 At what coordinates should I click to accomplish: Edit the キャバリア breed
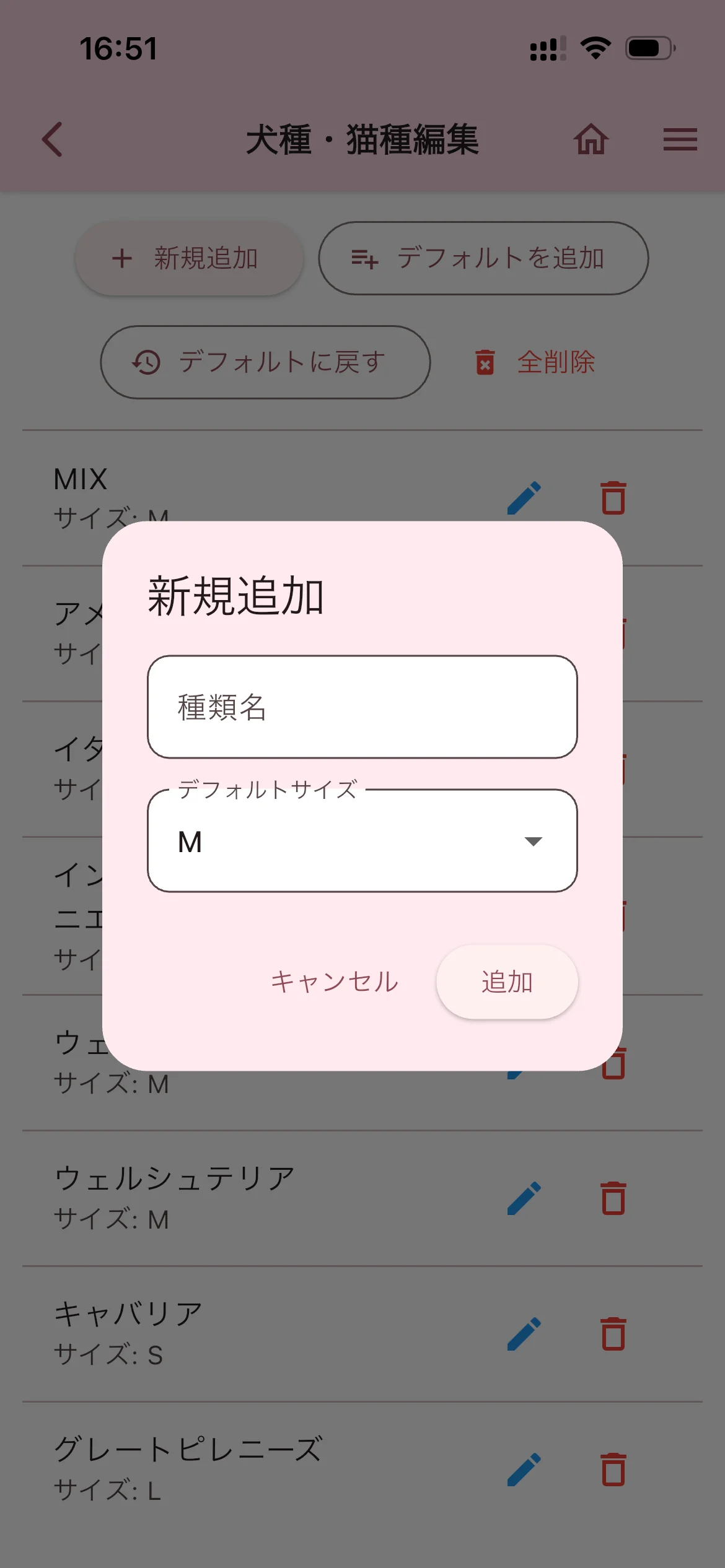click(x=524, y=1334)
